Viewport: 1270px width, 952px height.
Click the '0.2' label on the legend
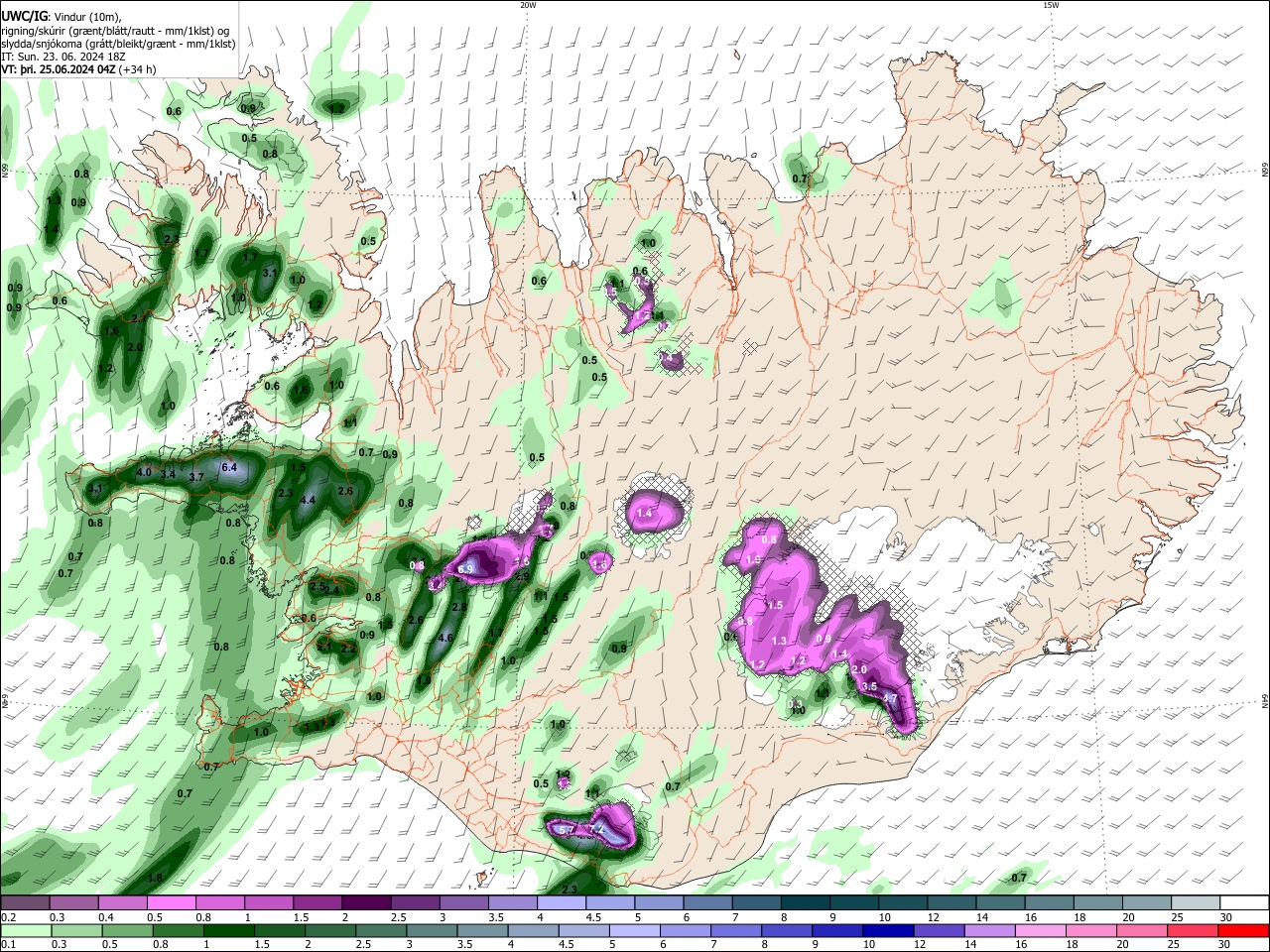pos(8,917)
